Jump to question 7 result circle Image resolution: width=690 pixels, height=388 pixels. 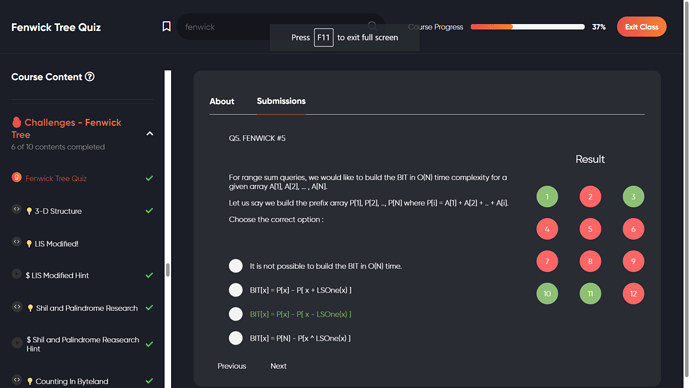tap(547, 261)
